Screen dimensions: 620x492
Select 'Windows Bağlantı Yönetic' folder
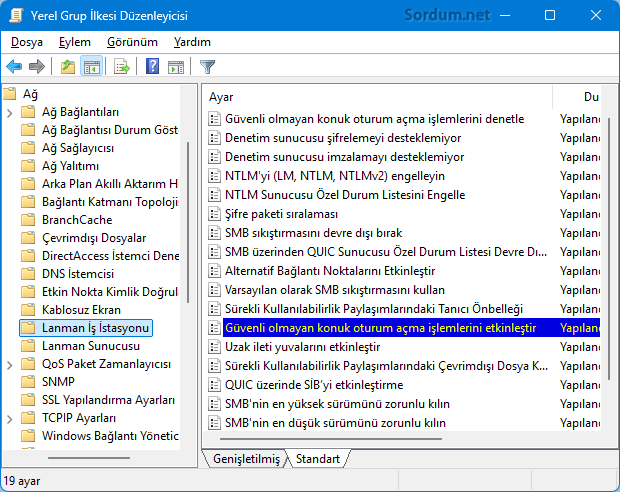pyautogui.click(x=110, y=436)
